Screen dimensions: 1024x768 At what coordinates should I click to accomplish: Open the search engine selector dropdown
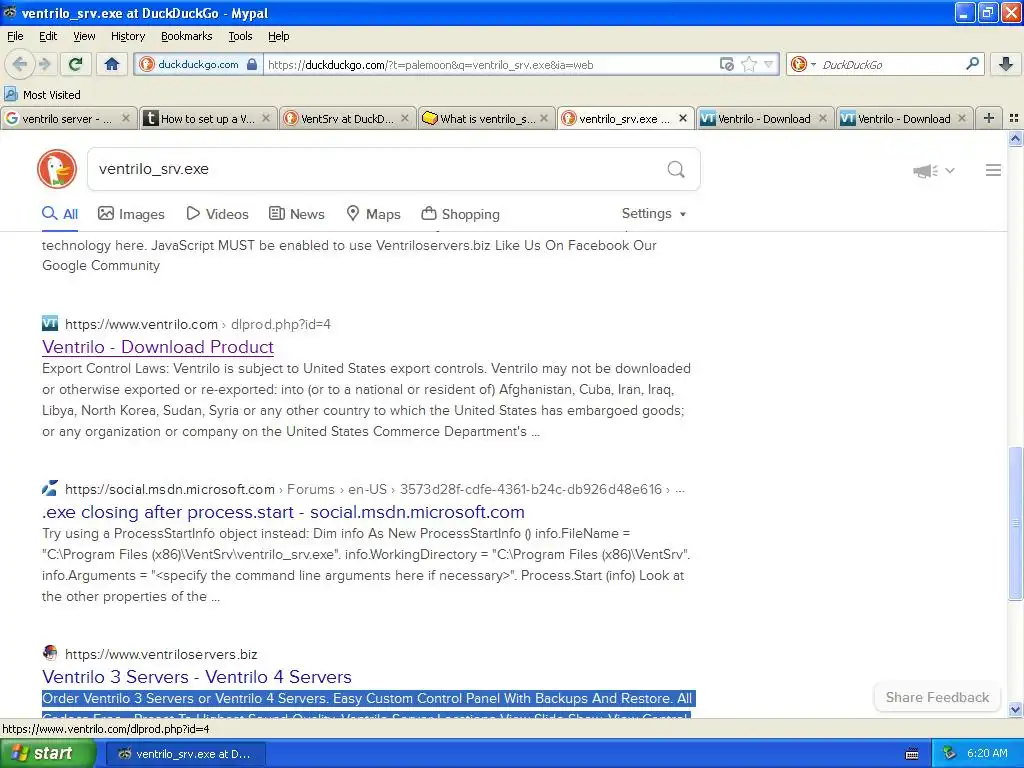click(x=803, y=64)
